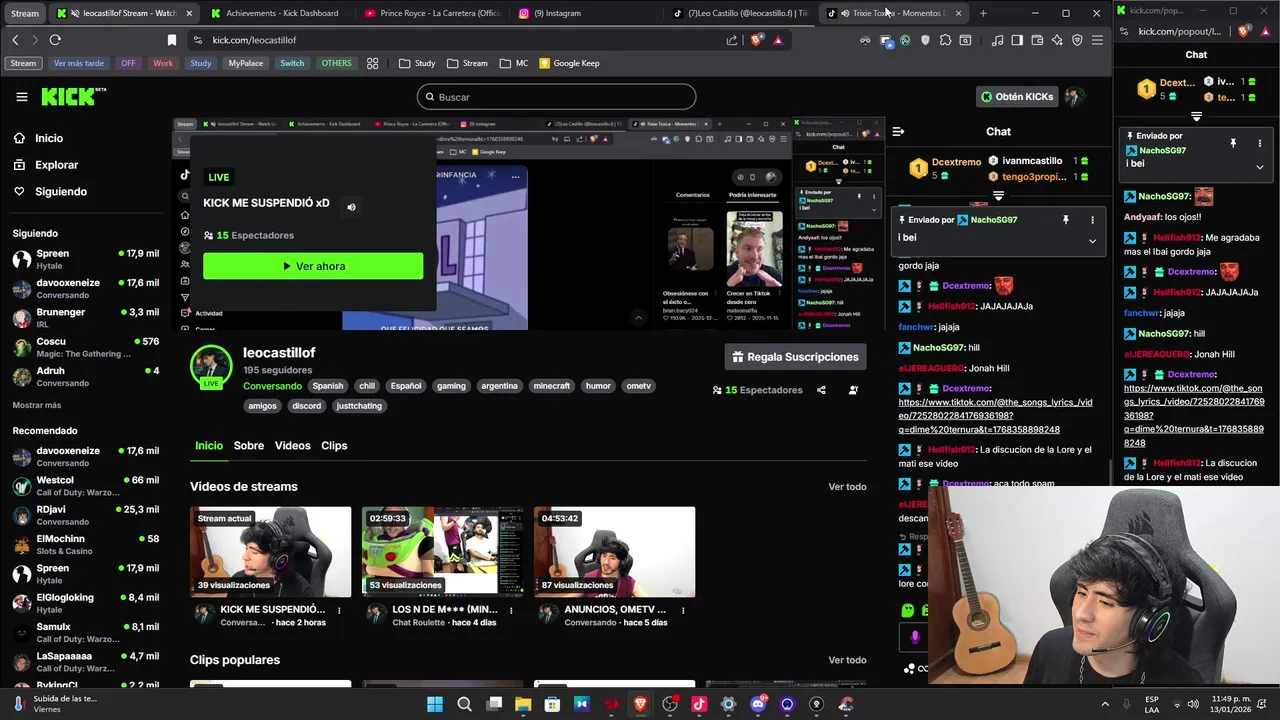The height and width of the screenshot is (720, 1280).
Task: Switch to the Sobre tab
Action: 249,446
